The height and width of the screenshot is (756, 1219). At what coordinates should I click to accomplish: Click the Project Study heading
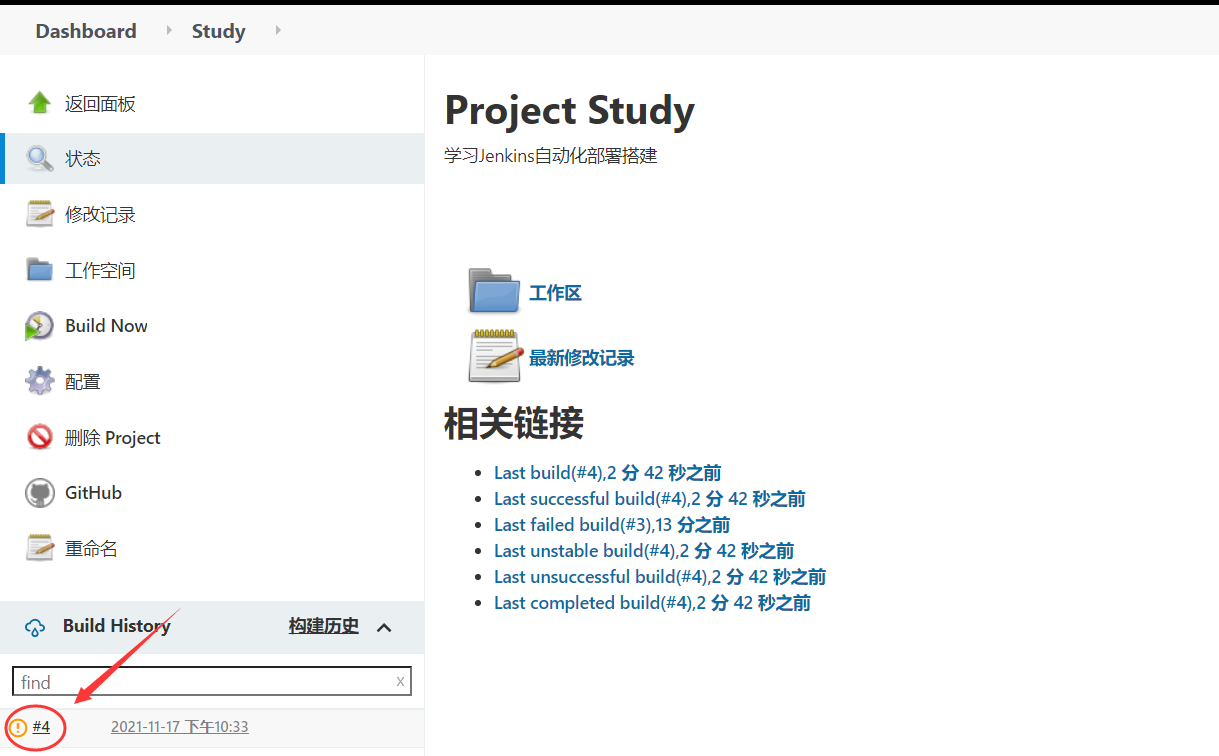tap(569, 110)
